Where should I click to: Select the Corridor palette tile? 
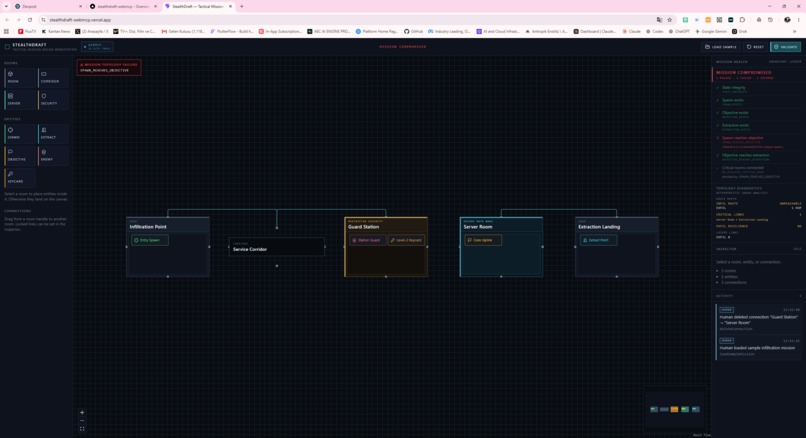point(53,78)
